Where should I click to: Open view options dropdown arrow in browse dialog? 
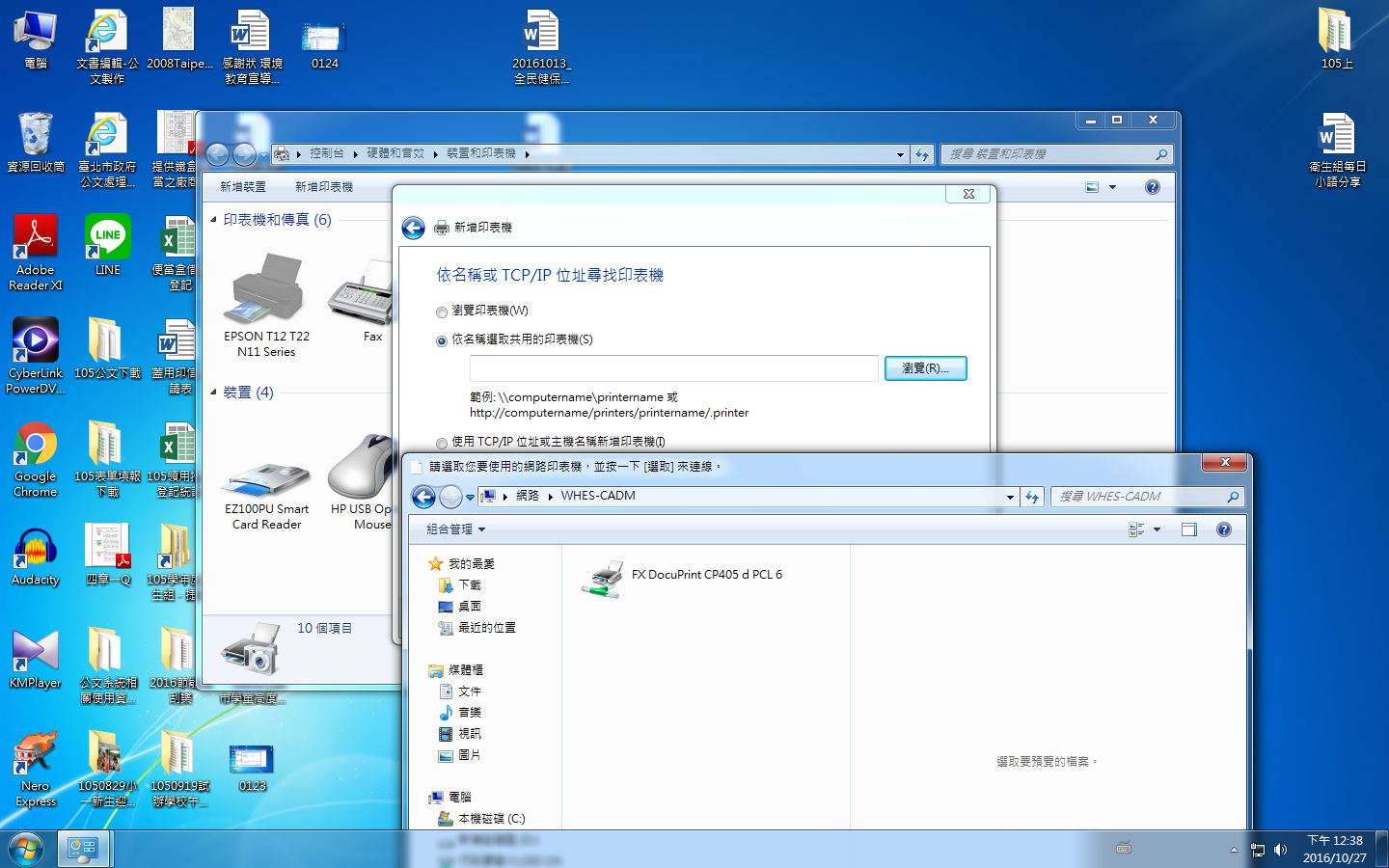point(1157,529)
